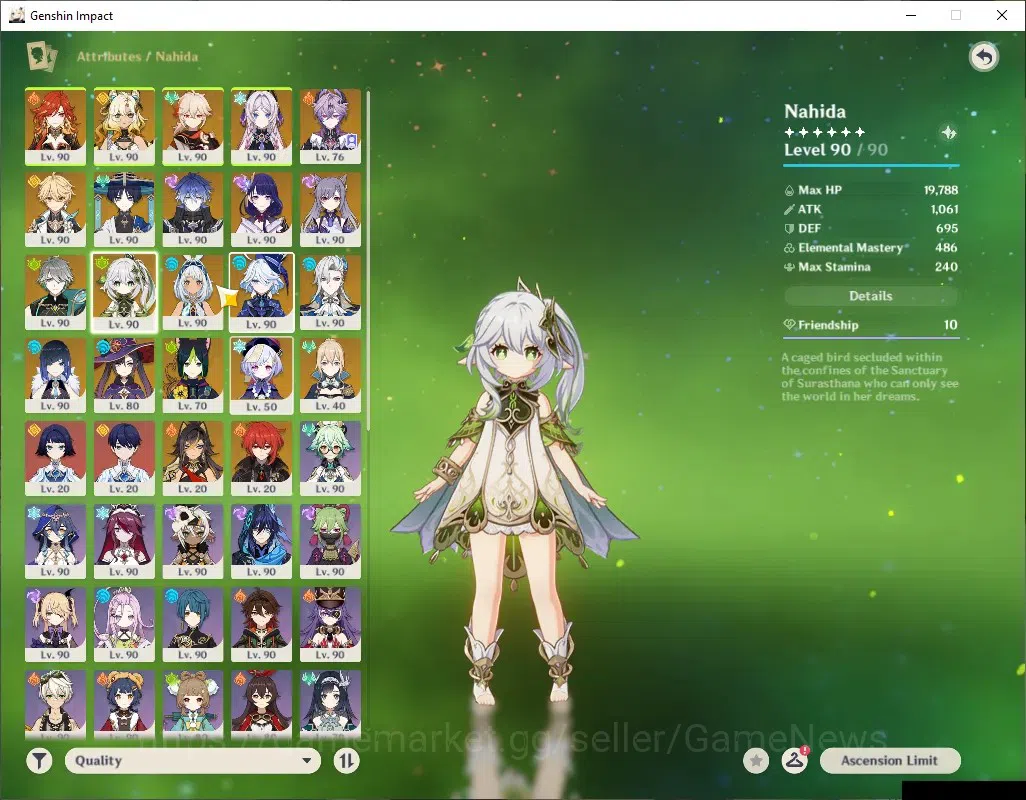Select Fischl's portrait
1026x800 pixels.
tap(55, 625)
